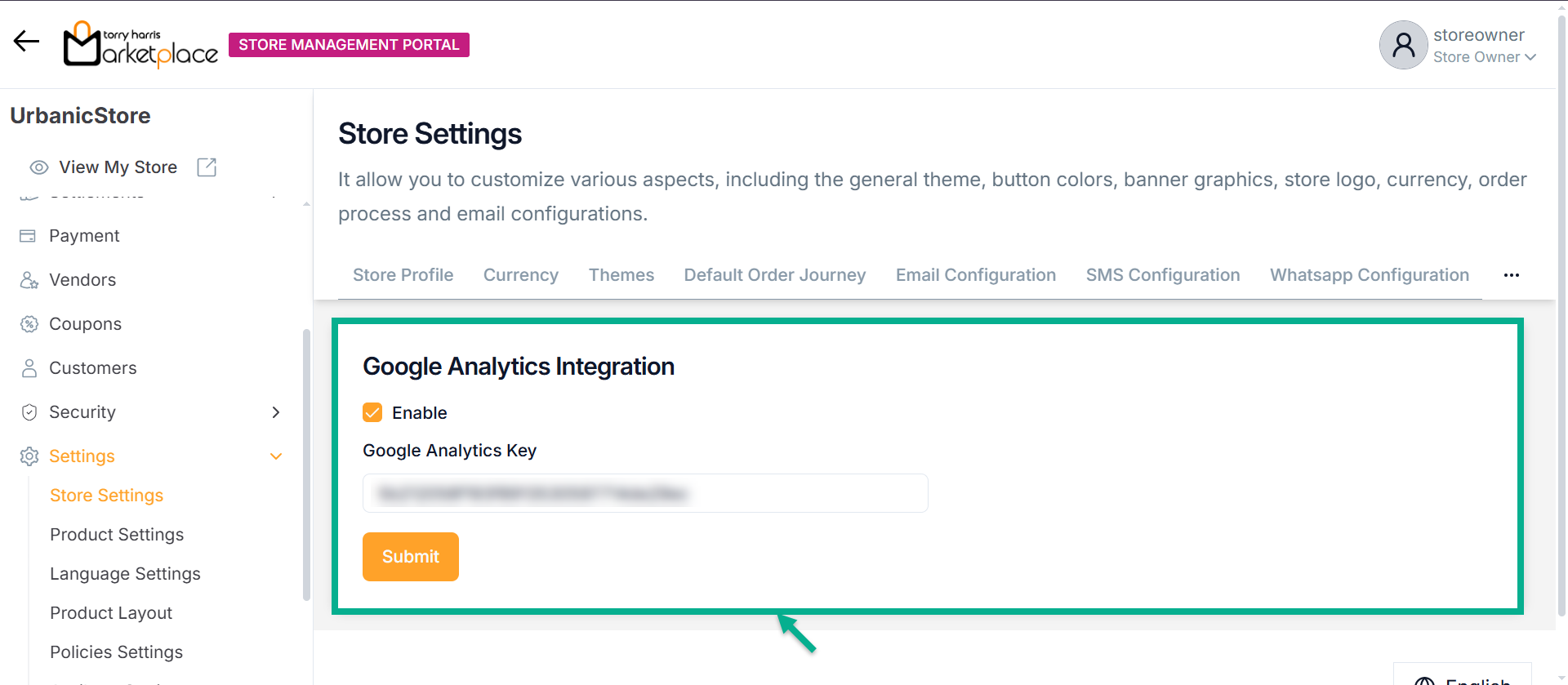
Task: Open store in new tab icon
Action: pos(207,167)
